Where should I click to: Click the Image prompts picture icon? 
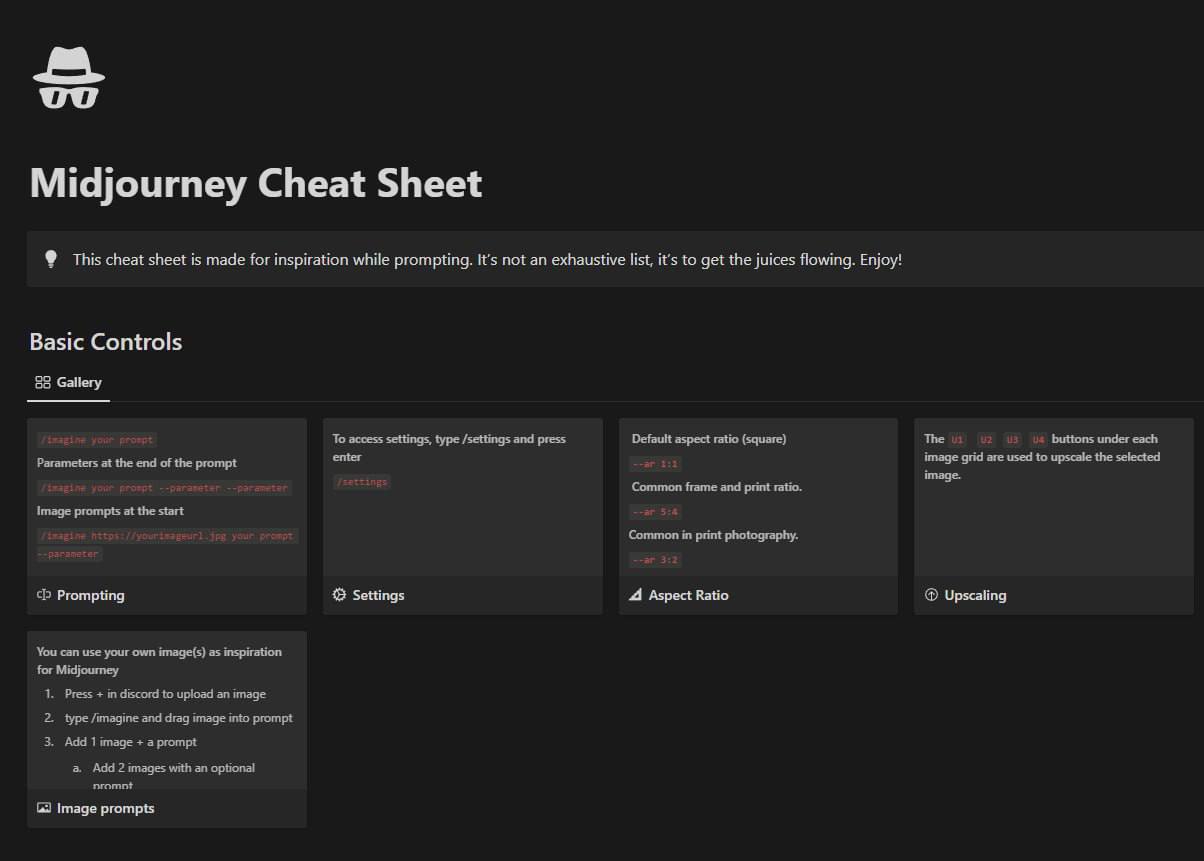pos(44,808)
